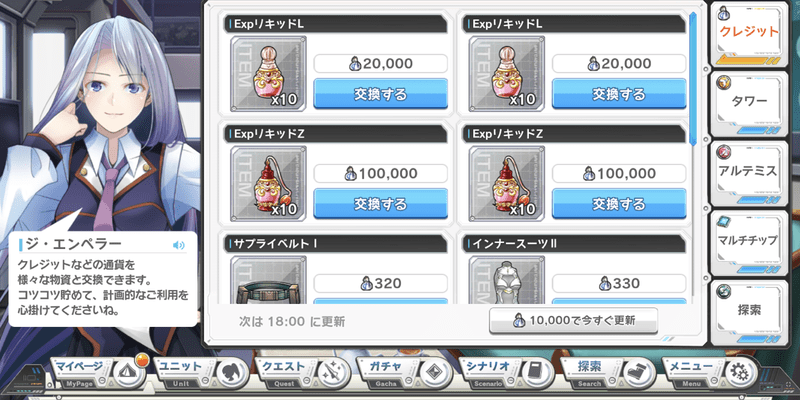Select first ExpリキッドL item thumbnail
Viewport: 800px width, 400px height.
(268, 73)
